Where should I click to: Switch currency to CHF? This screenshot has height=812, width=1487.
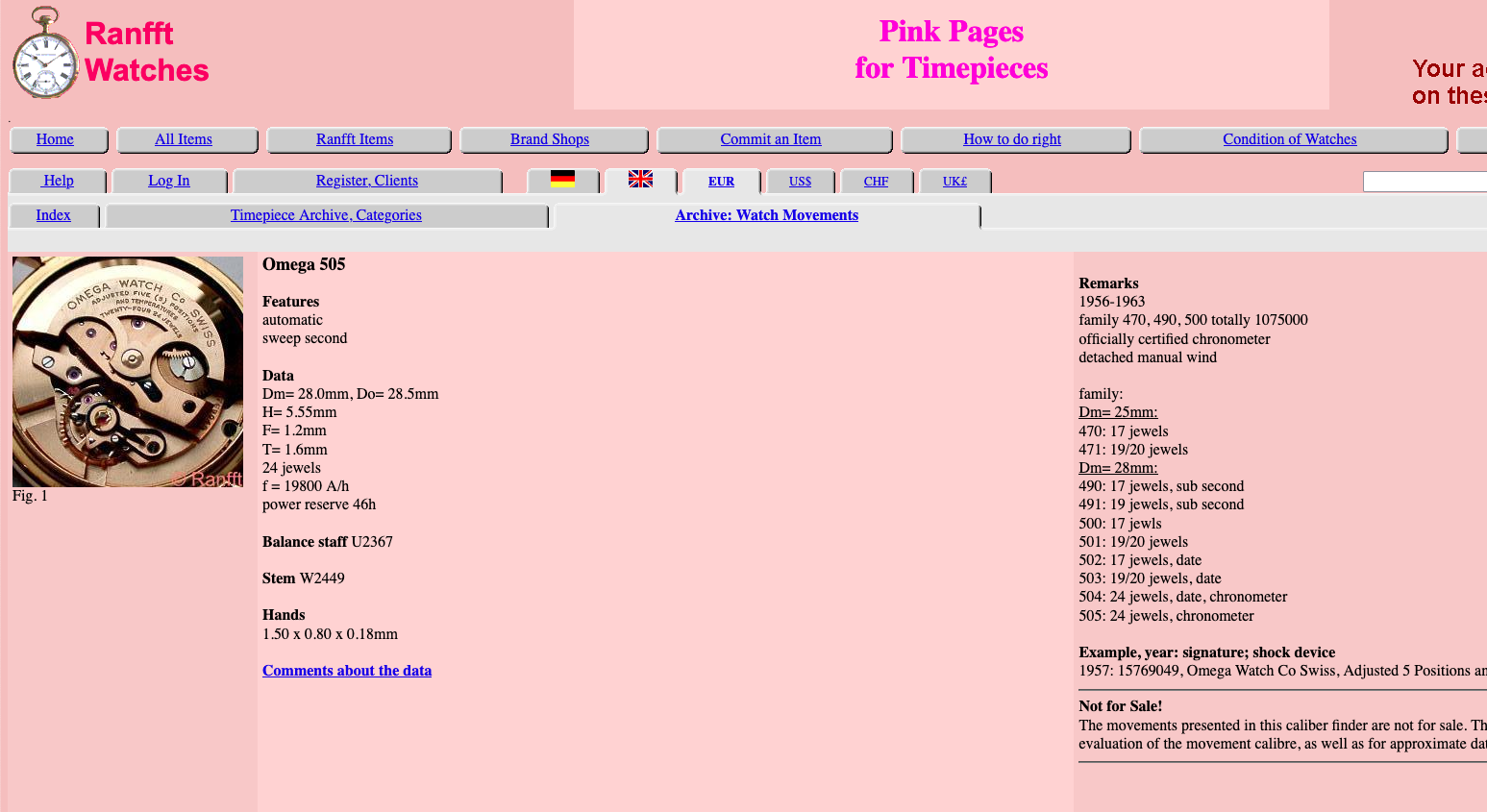tap(876, 182)
